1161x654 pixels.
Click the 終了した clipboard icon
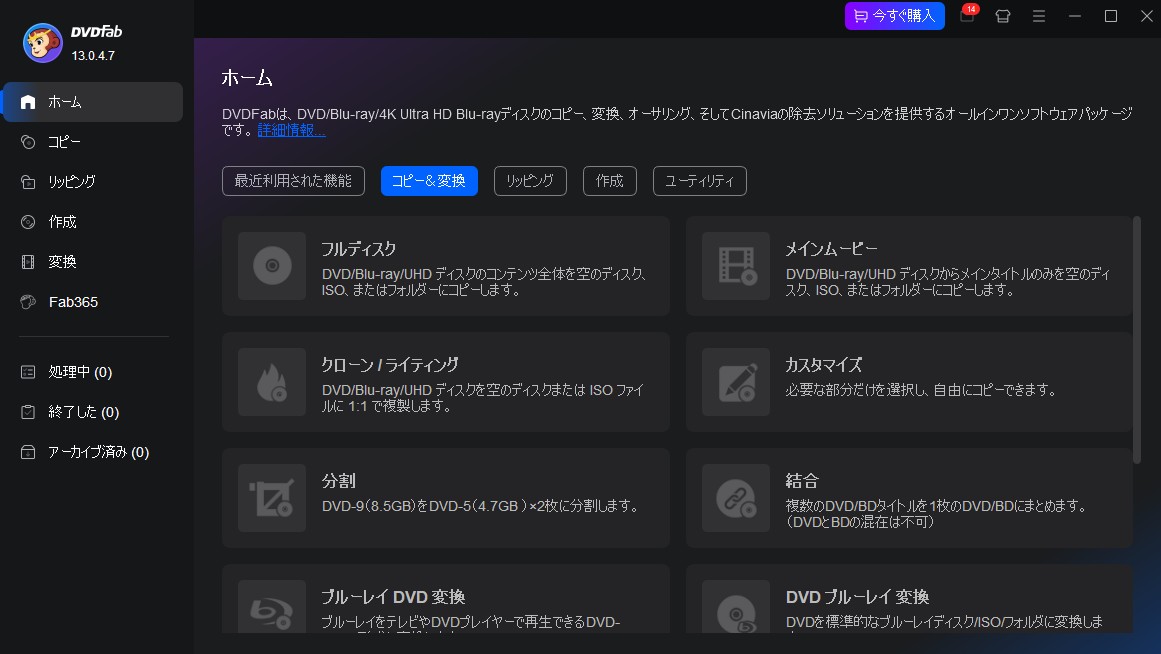(28, 412)
